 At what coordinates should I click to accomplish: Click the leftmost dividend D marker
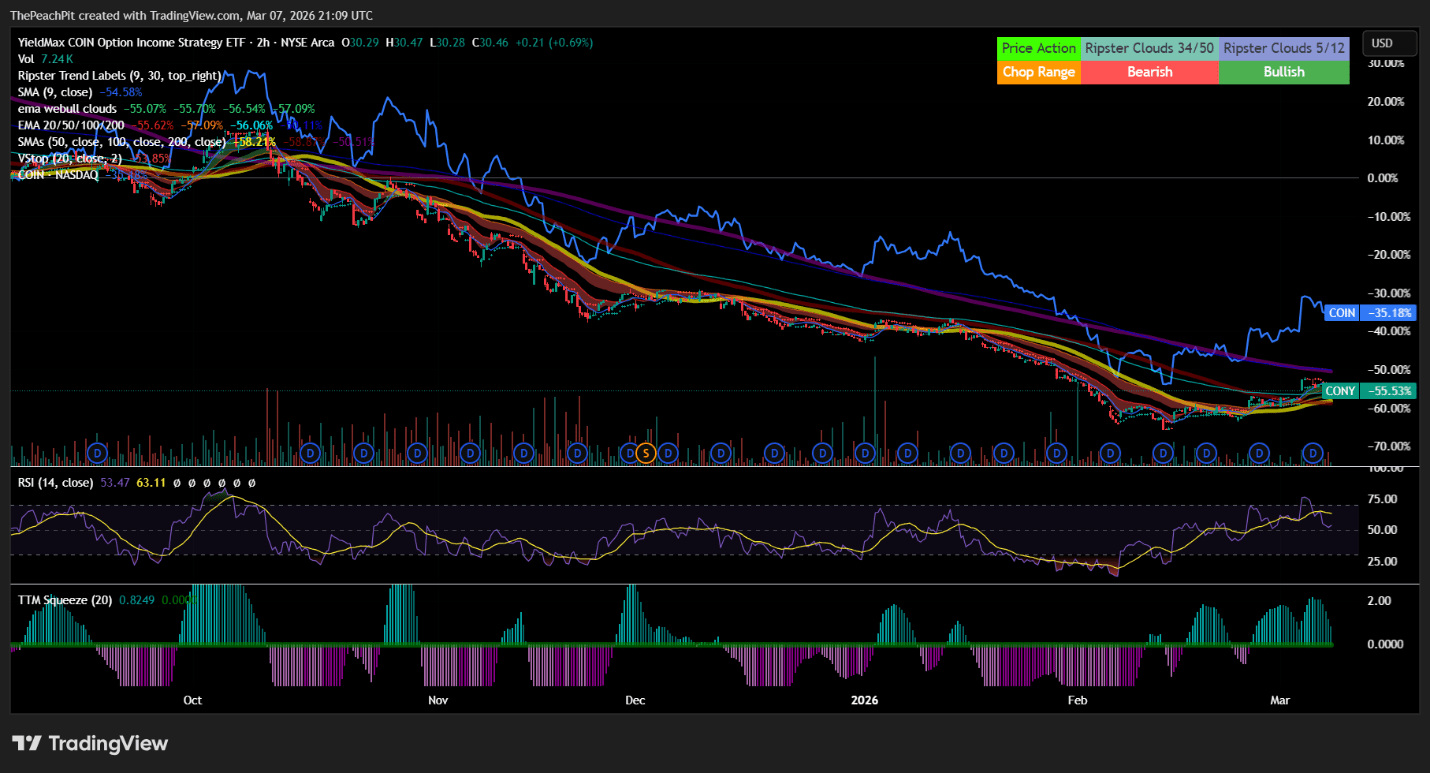point(98,453)
